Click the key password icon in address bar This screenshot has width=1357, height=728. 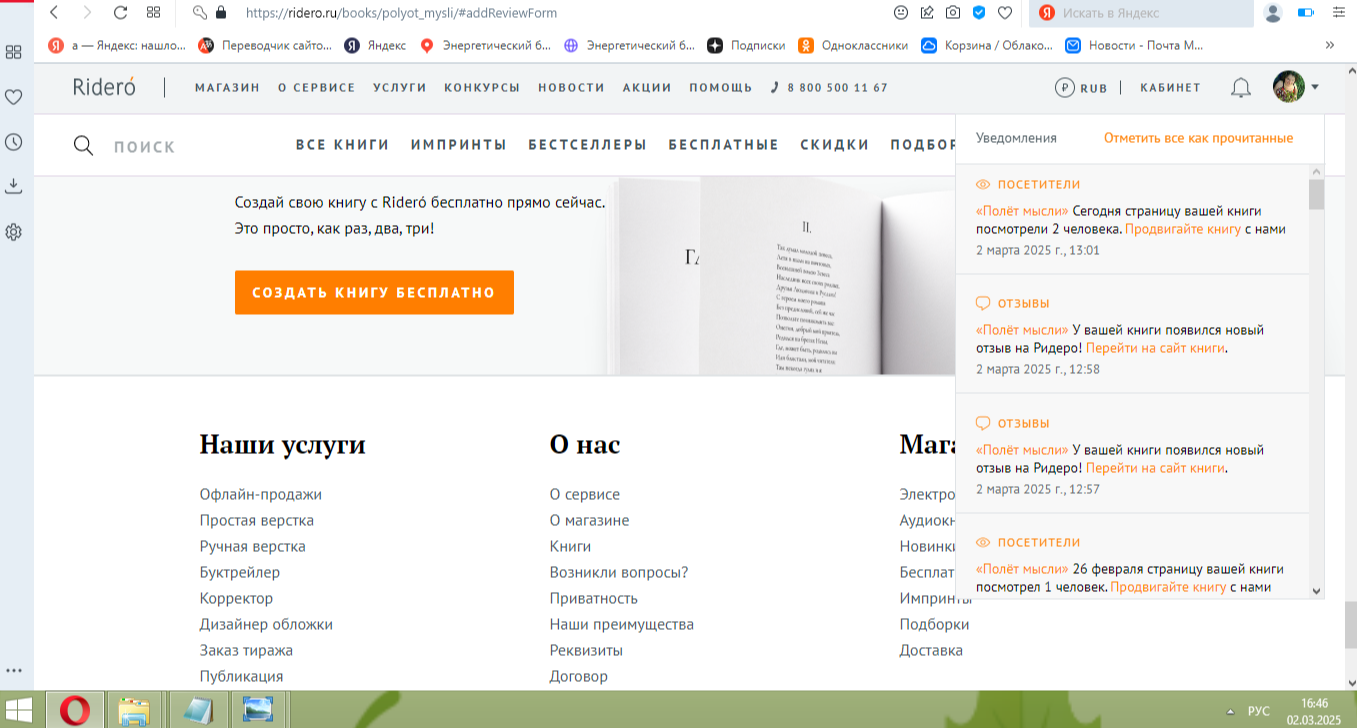click(x=200, y=13)
